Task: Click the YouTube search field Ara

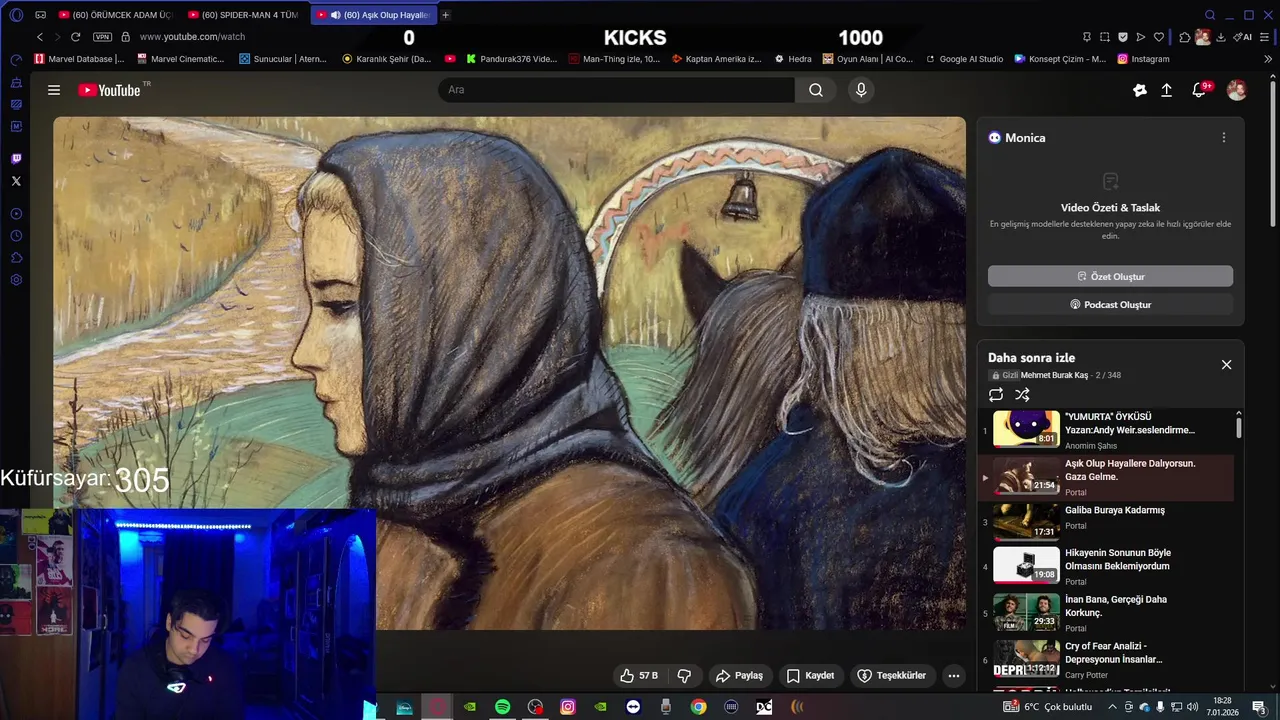Action: [x=616, y=90]
